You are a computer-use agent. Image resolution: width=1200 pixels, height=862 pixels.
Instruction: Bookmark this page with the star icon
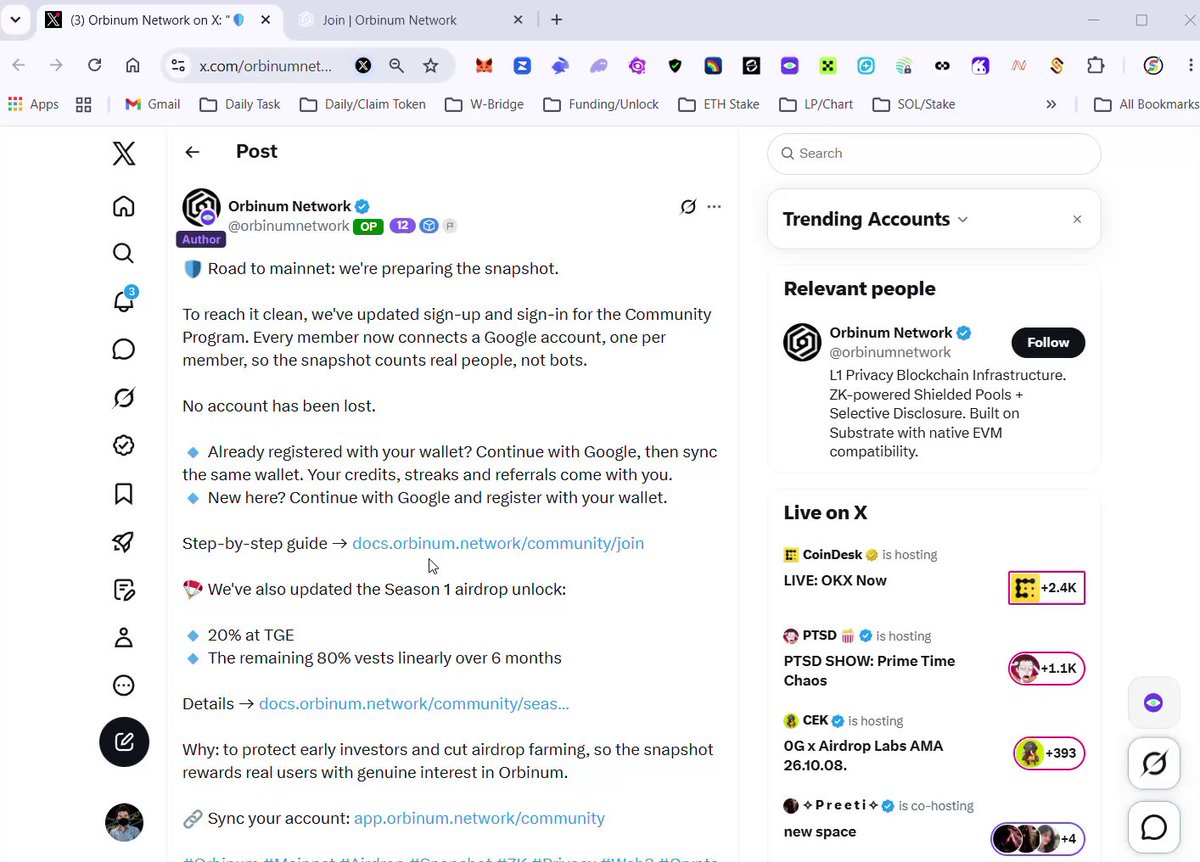click(x=430, y=65)
